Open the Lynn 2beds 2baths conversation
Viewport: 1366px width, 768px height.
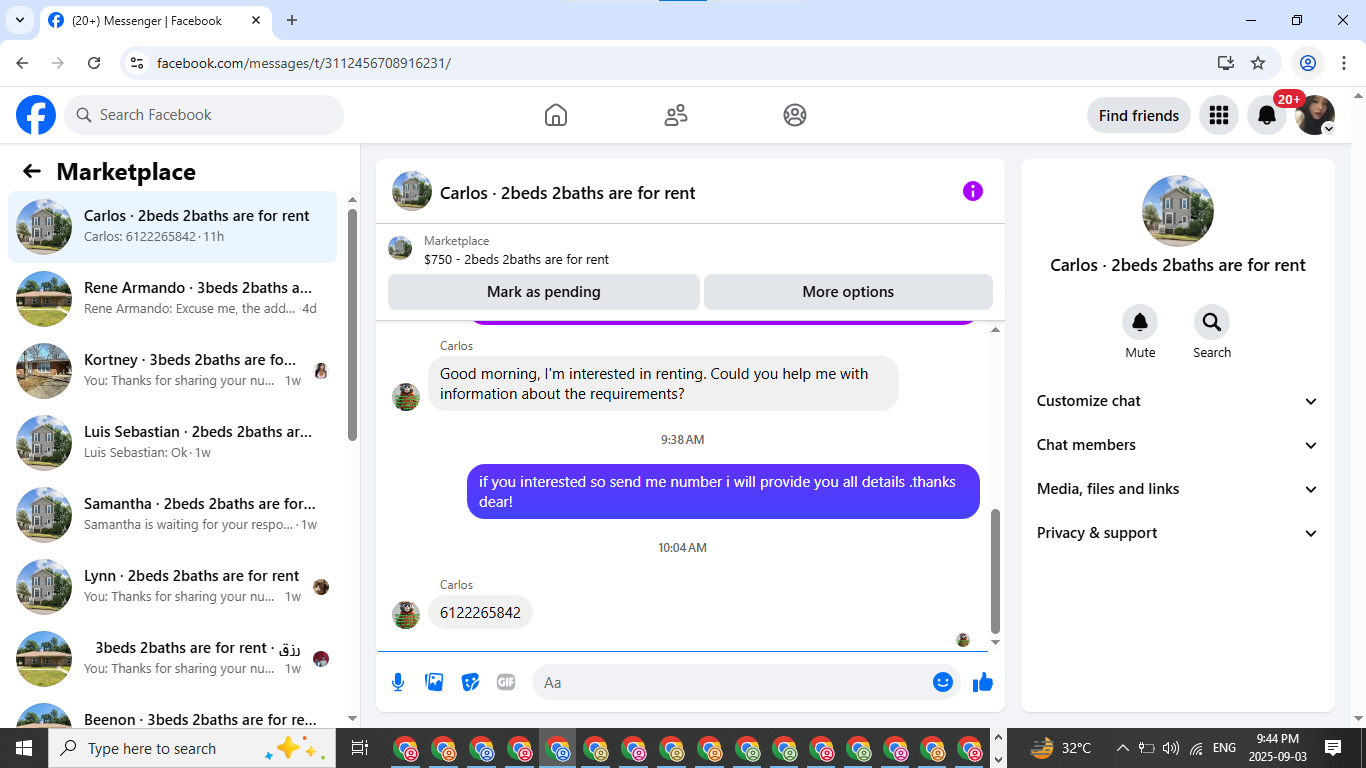(x=173, y=587)
